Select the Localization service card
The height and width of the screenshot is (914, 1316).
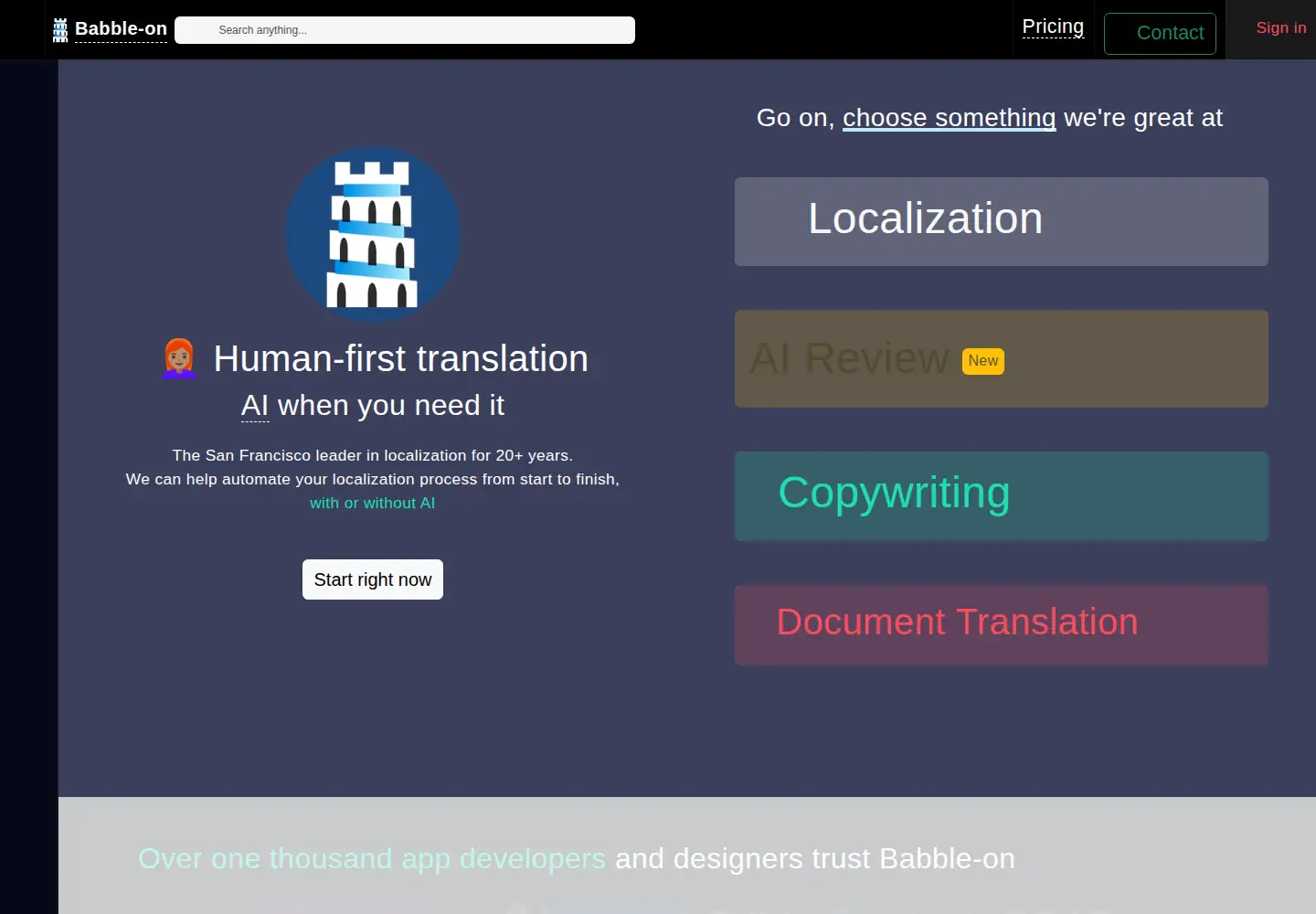[x=1002, y=221]
